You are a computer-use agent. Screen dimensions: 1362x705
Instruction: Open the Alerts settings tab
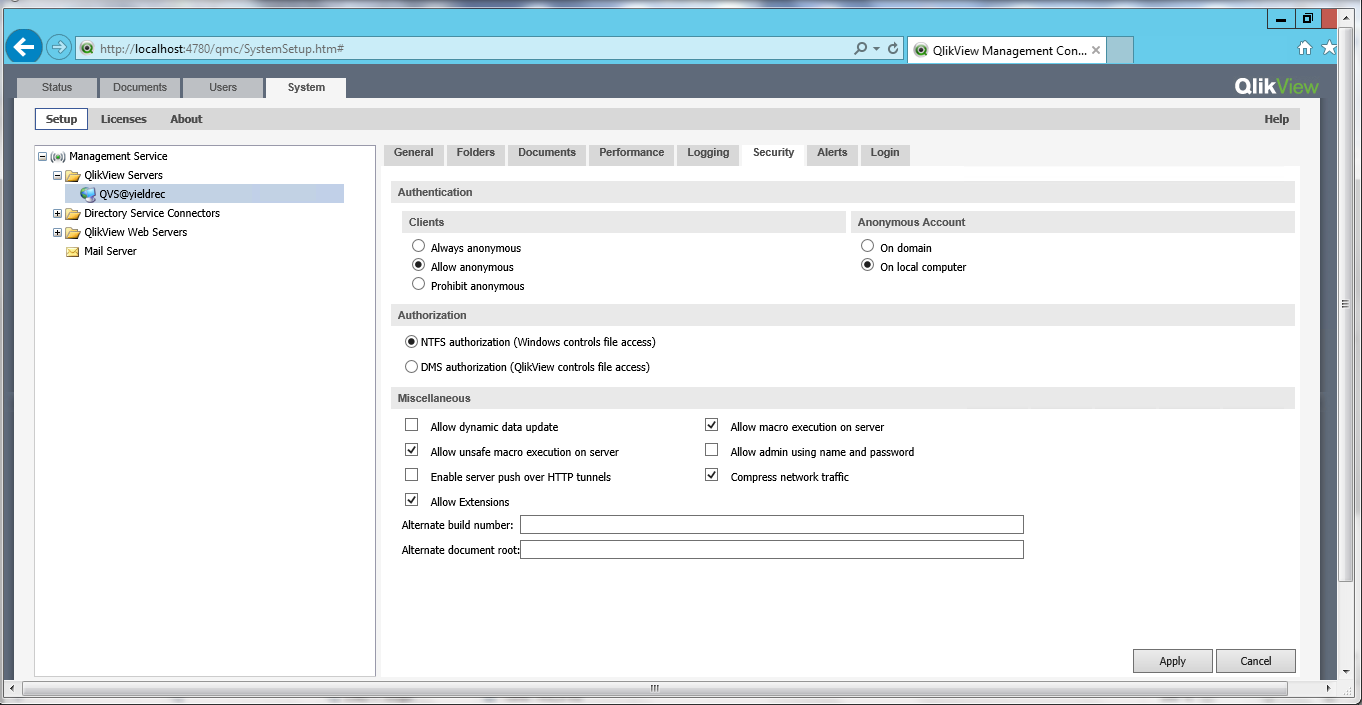[x=832, y=153]
